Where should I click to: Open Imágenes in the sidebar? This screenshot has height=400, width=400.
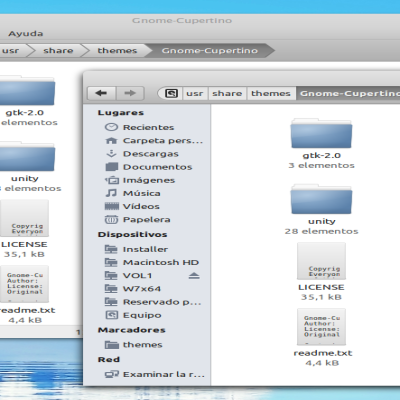coord(149,180)
